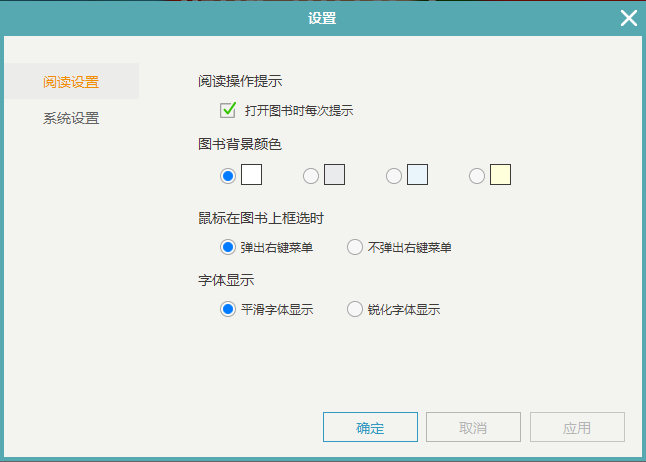This screenshot has width=646, height=462.
Task: Switch to the 阅读设置 tab
Action: [x=71, y=82]
